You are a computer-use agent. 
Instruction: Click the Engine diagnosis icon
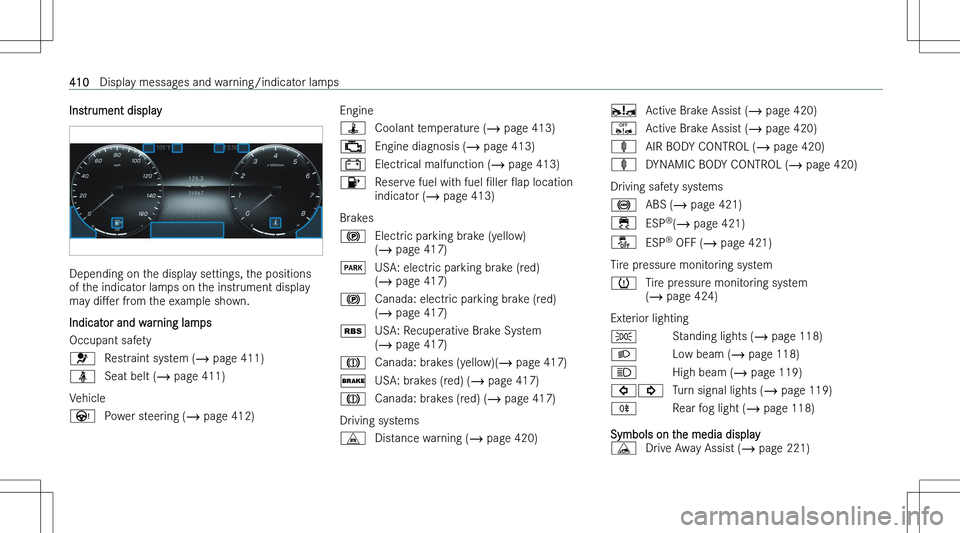[x=353, y=146]
